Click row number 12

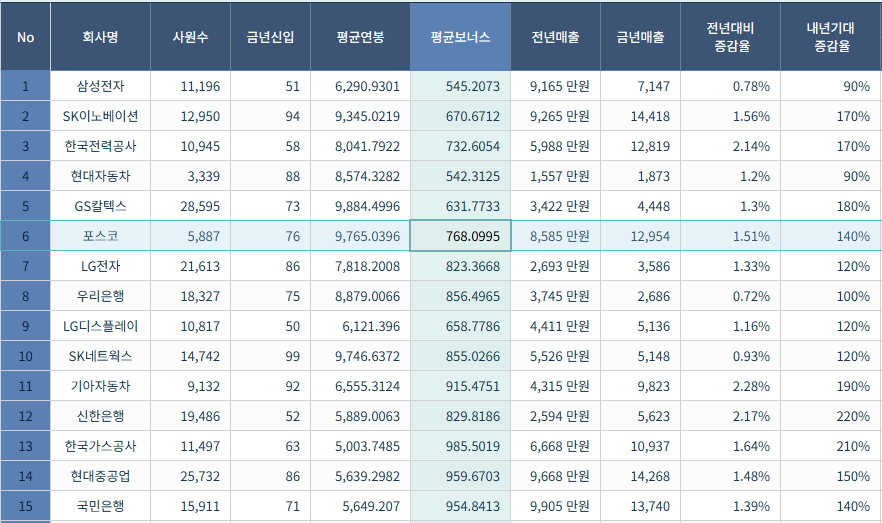click(25, 416)
